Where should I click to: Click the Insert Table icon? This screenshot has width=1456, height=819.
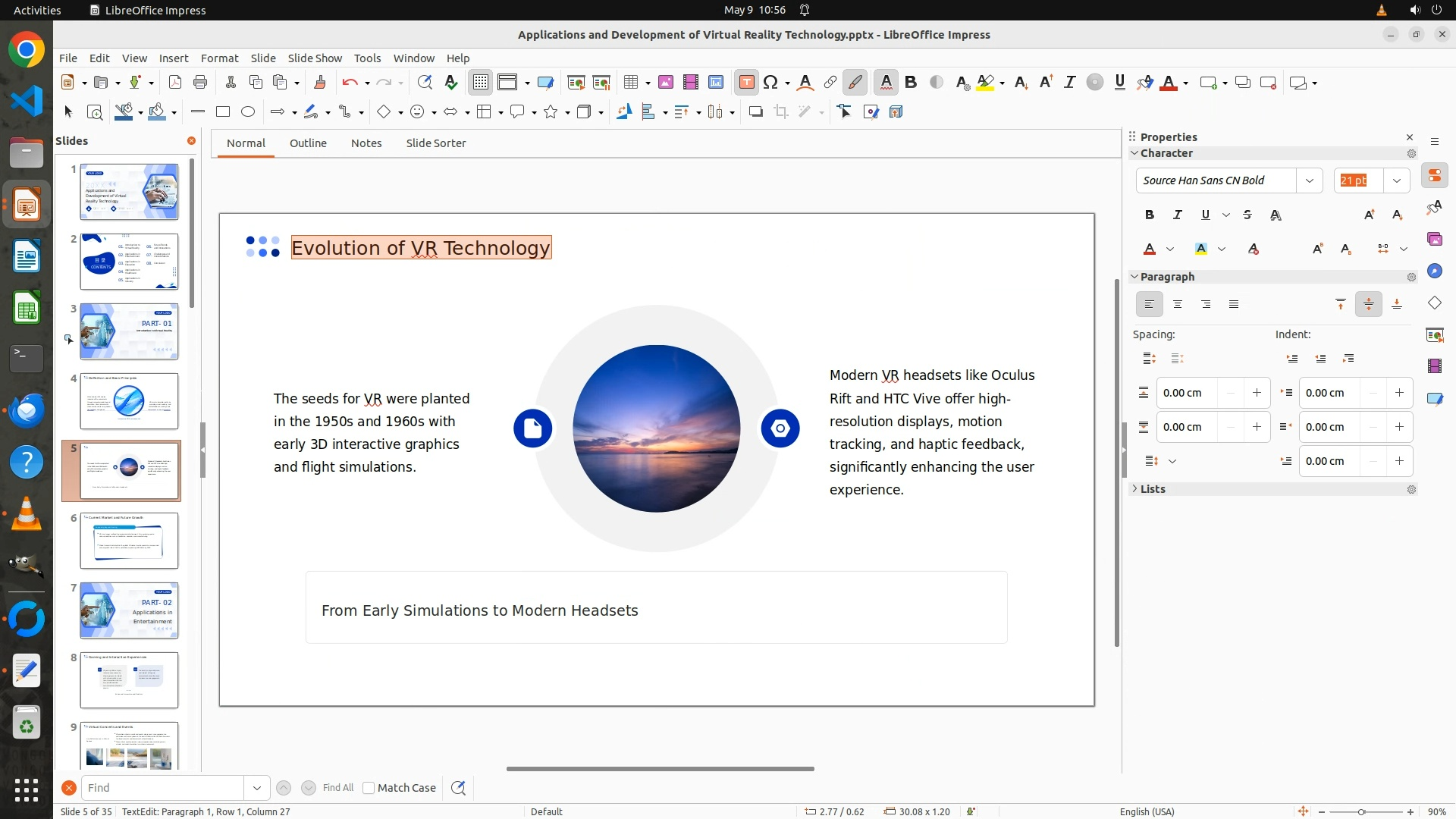tap(630, 83)
